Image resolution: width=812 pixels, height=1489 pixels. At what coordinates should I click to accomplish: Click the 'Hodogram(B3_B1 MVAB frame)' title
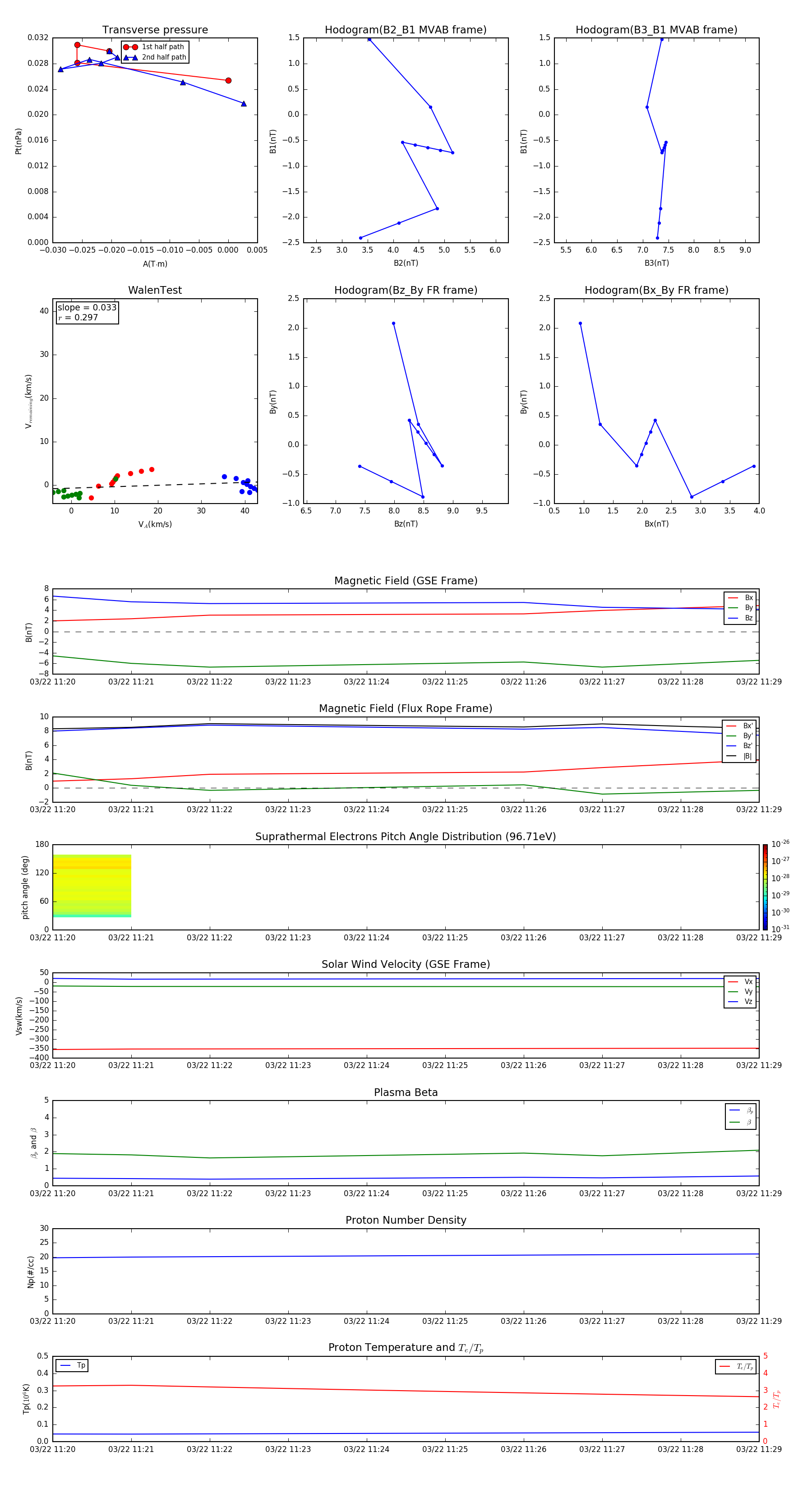pos(656,30)
